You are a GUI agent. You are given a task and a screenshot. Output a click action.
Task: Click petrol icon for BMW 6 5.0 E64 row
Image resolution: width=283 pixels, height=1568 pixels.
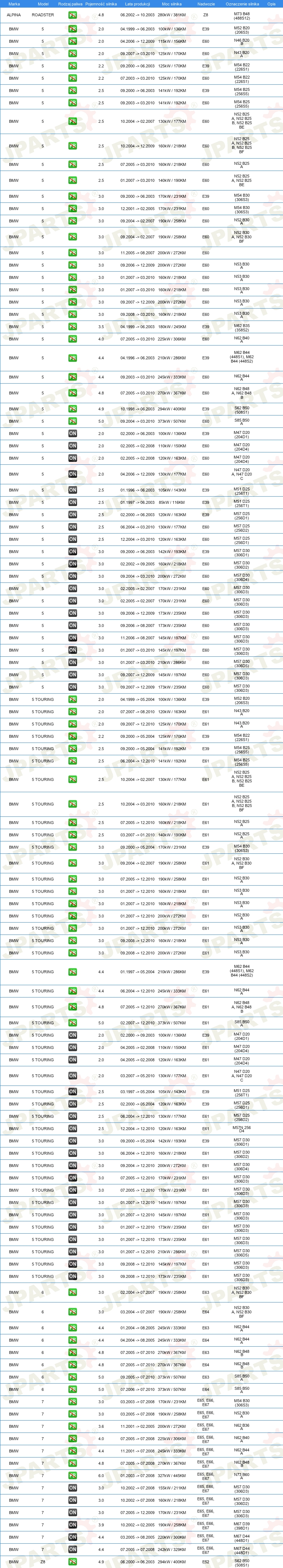72,1390
